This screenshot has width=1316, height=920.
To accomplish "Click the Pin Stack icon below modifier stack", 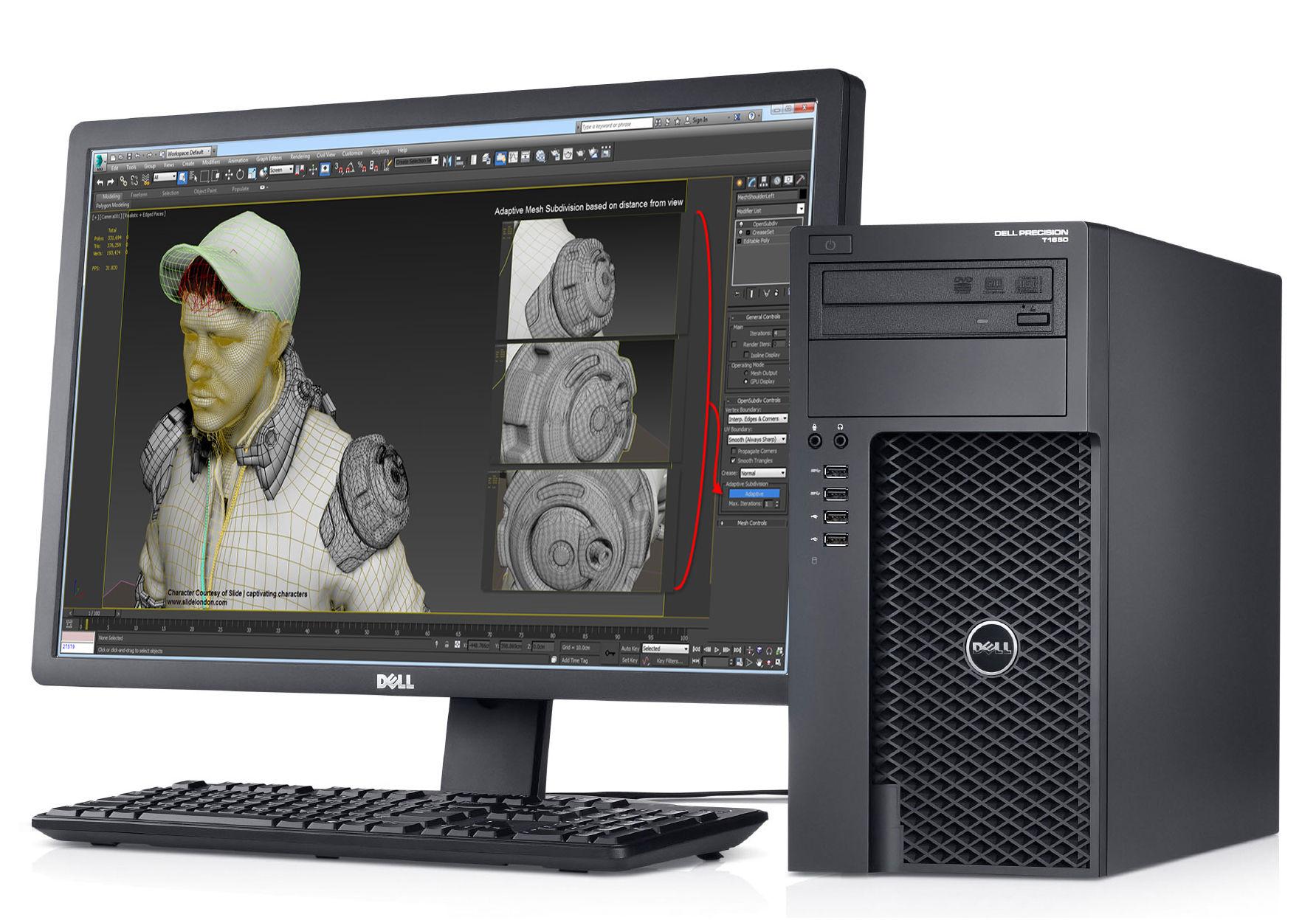I will [737, 293].
